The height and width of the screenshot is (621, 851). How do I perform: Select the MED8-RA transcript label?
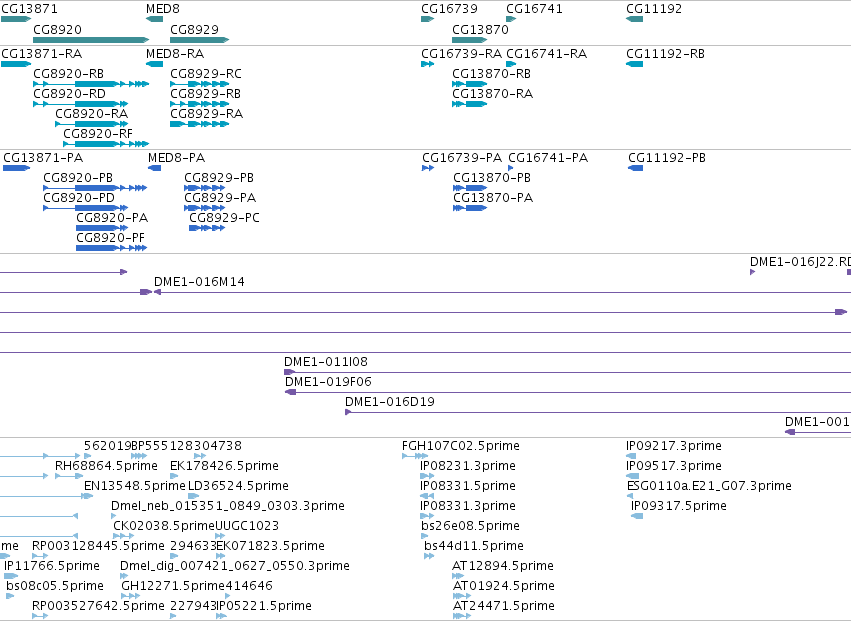(175, 54)
